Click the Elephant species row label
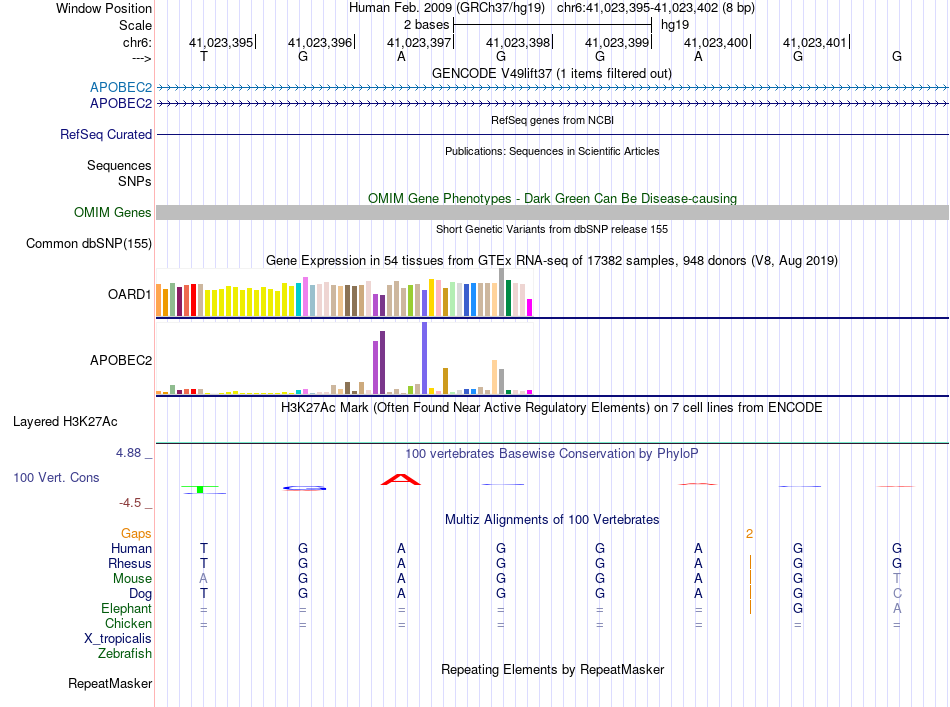 (127, 608)
